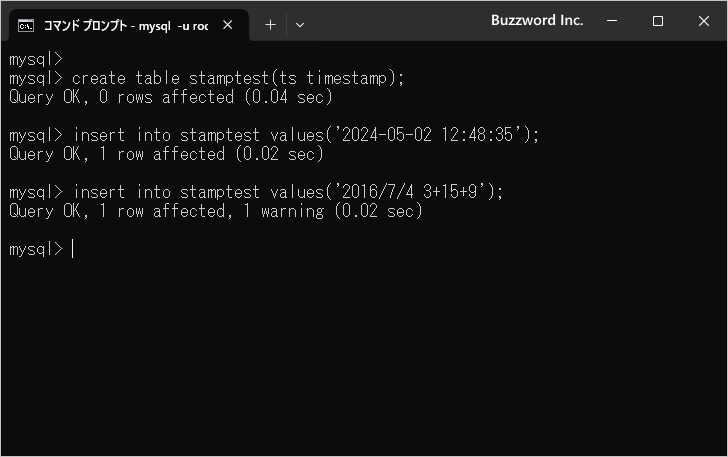Screen dimensions: 728x457
Task: Click at the active mysql prompt cursor
Action: (73, 249)
